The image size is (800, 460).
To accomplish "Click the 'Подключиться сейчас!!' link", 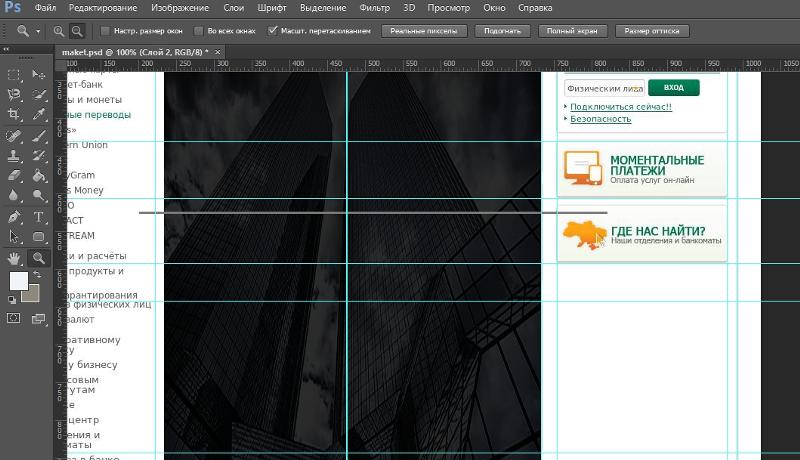I will tap(621, 107).
